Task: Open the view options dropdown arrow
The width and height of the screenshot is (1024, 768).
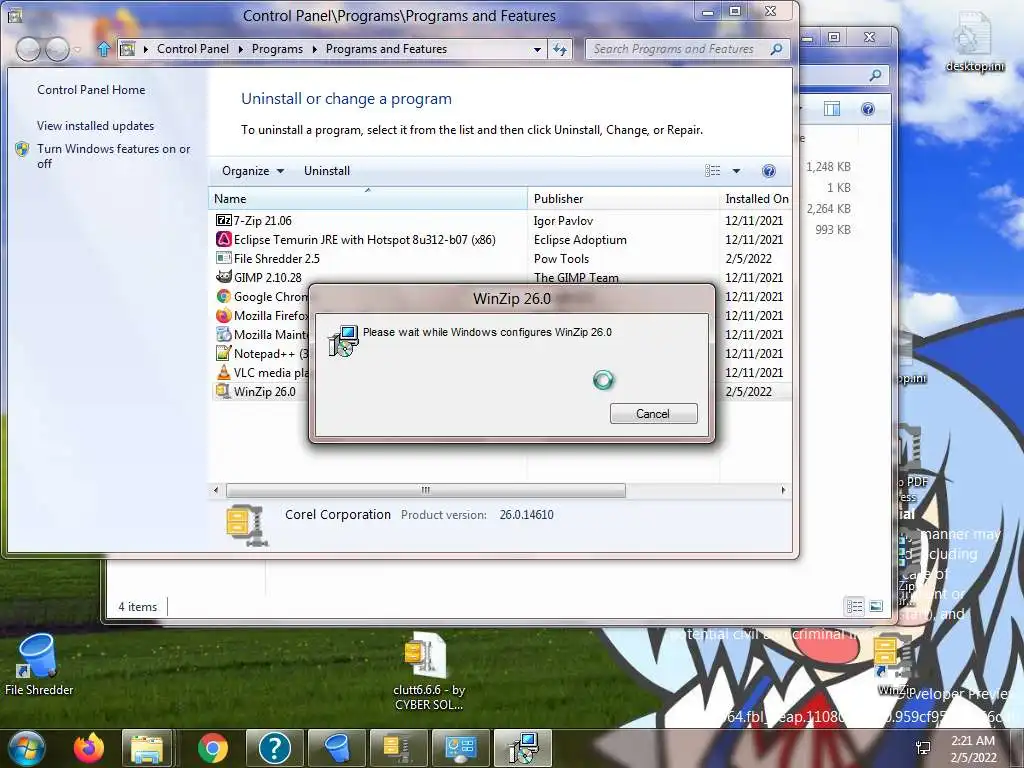Action: coord(736,171)
